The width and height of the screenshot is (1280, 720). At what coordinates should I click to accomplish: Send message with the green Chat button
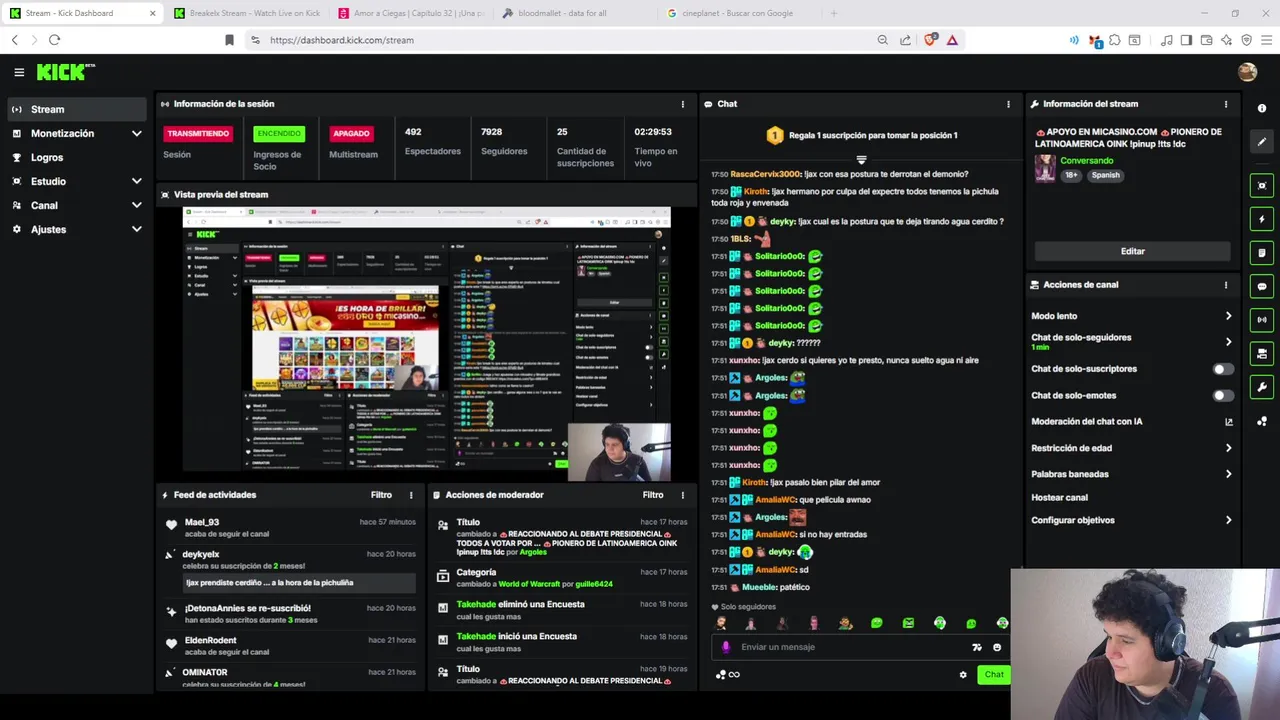[x=994, y=675]
